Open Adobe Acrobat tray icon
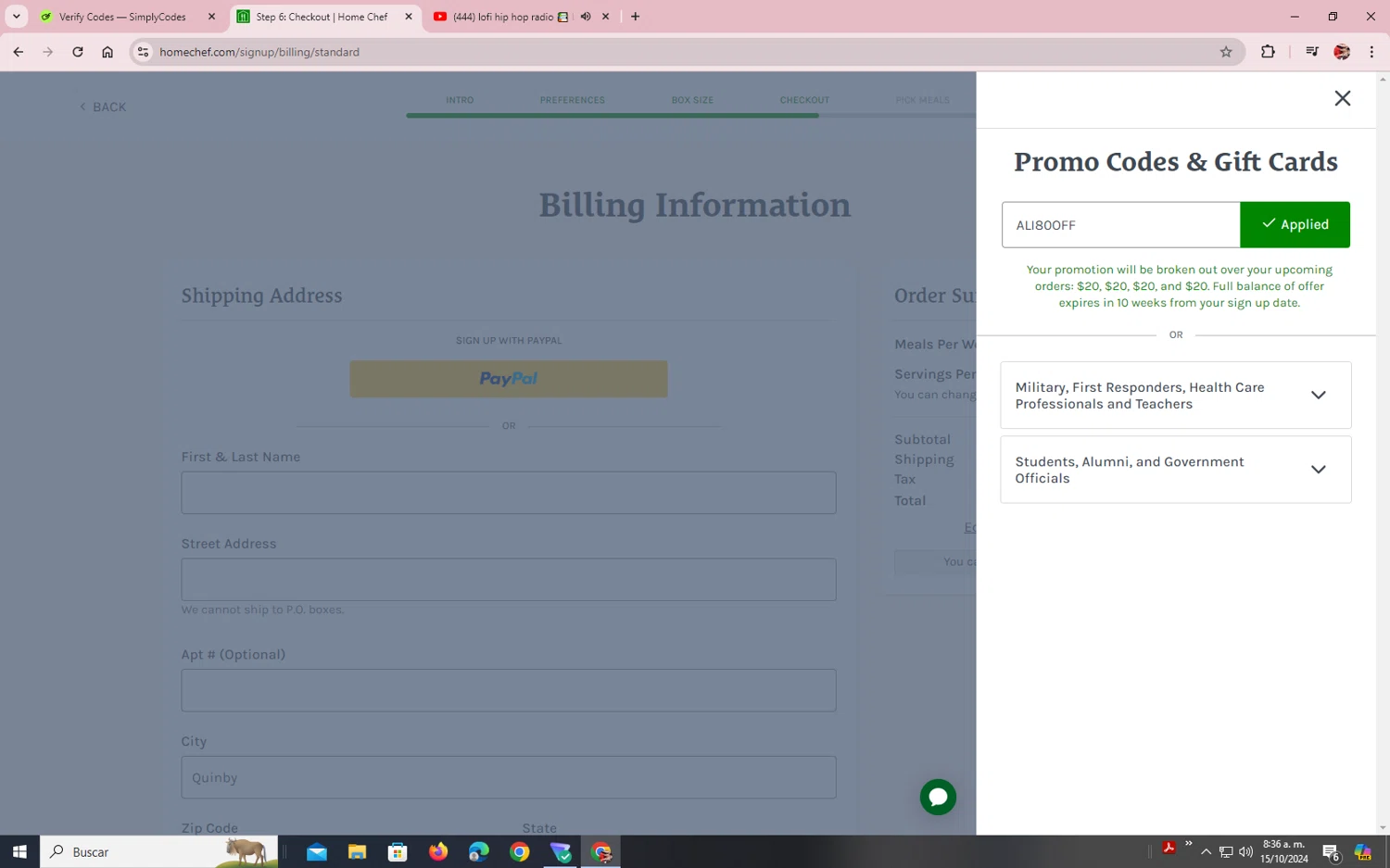This screenshot has height=868, width=1390. [x=1169, y=848]
